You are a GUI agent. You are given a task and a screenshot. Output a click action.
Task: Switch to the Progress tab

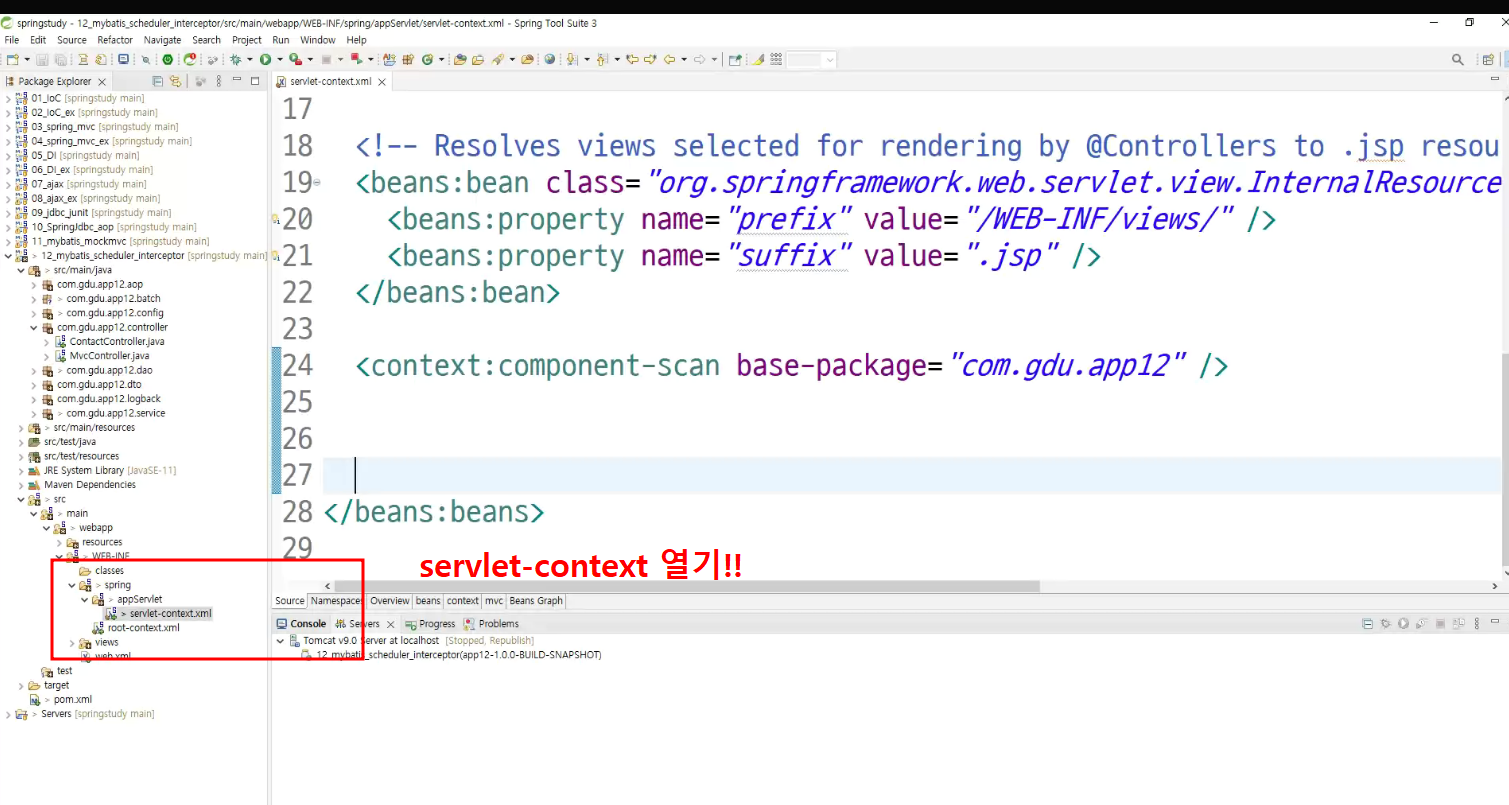pyautogui.click(x=431, y=623)
